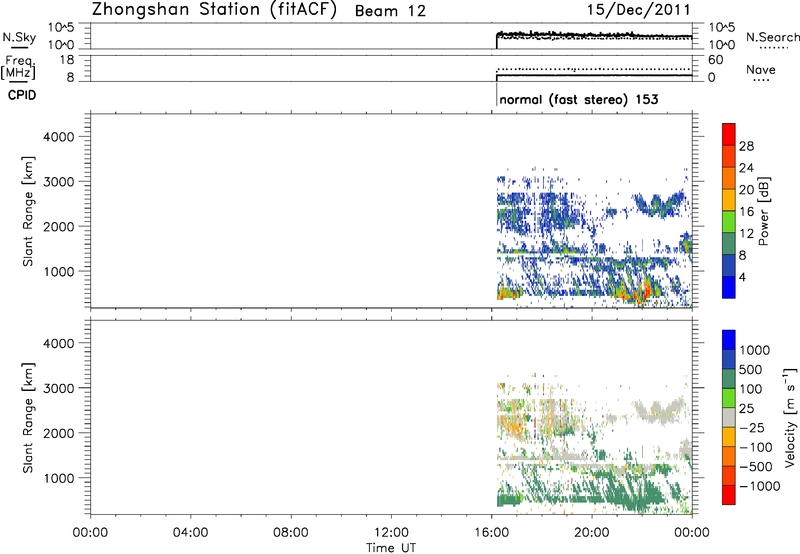Click the 'Freq. [MHz]' label
The width and height of the screenshot is (800, 554).
19,67
